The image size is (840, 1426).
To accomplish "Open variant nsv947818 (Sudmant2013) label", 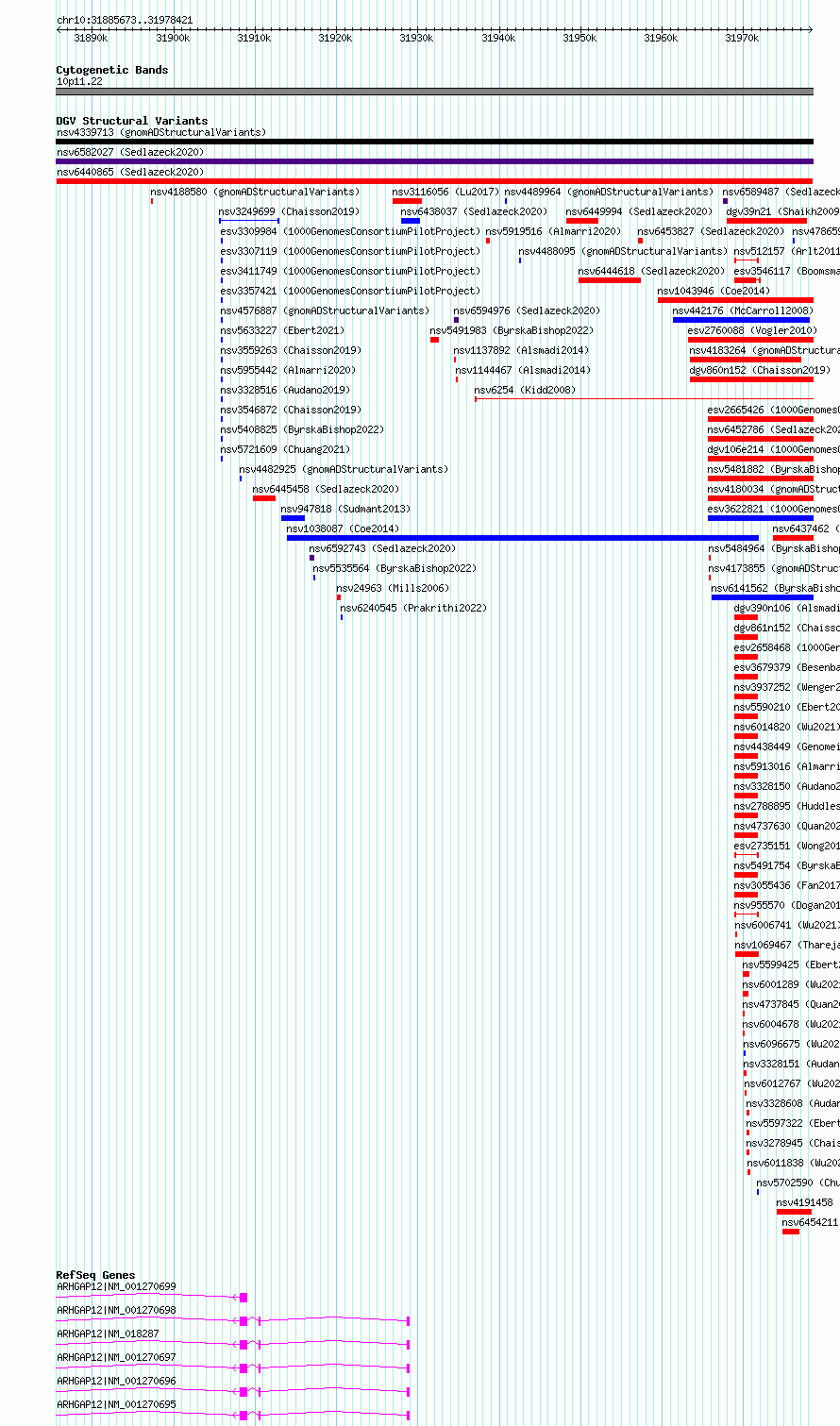I will pyautogui.click(x=345, y=509).
